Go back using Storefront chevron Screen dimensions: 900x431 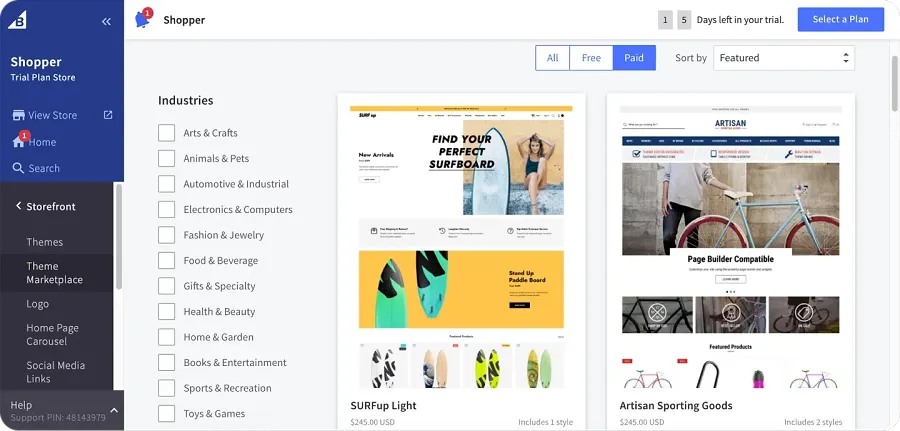click(18, 206)
